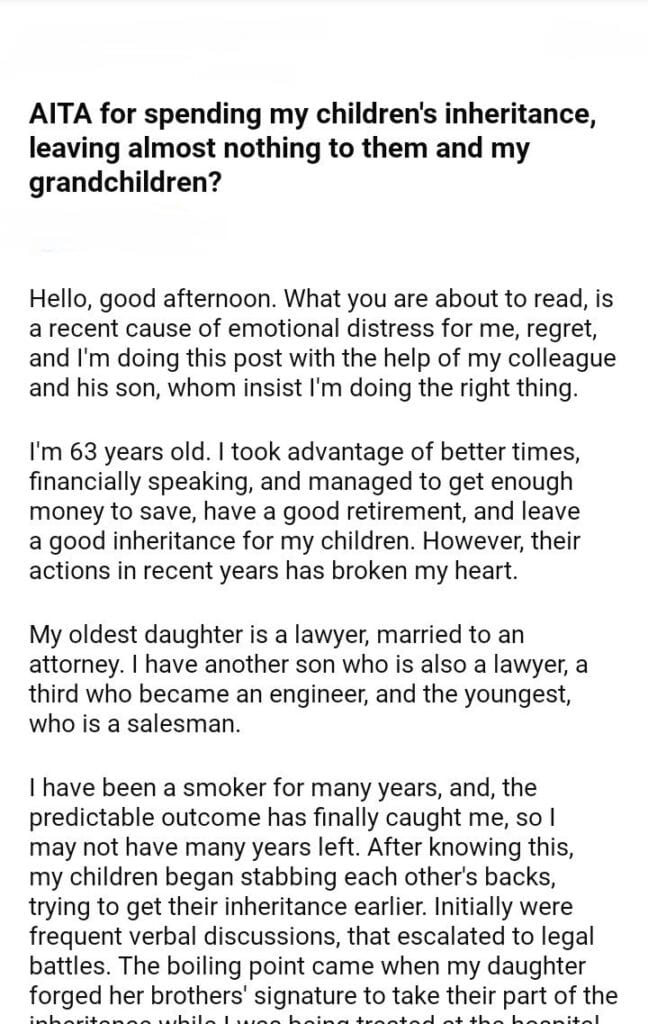The image size is (648, 1024).
Task: Click the line "who is a salesman."
Action: (x=135, y=726)
